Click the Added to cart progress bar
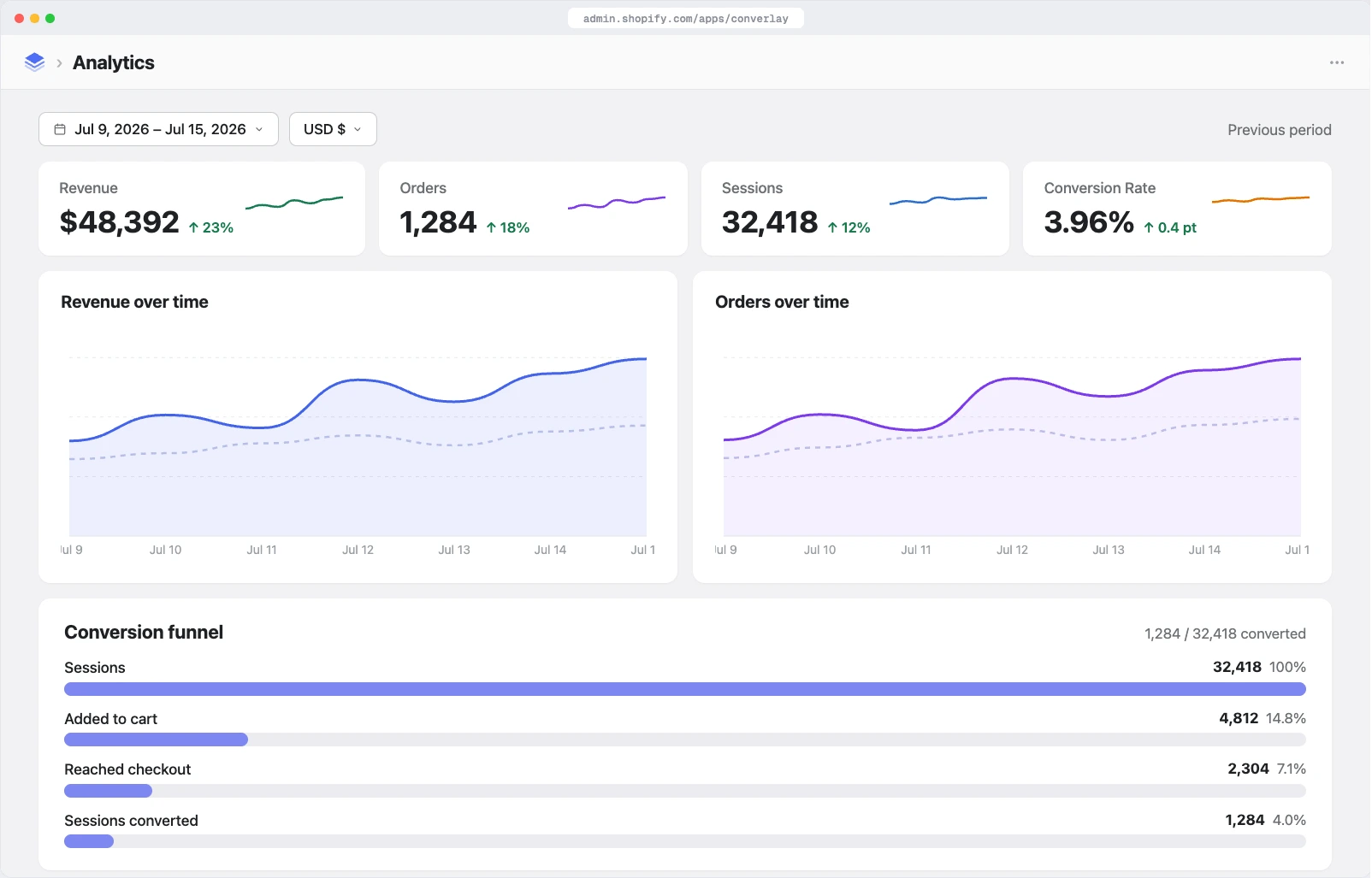 685,740
